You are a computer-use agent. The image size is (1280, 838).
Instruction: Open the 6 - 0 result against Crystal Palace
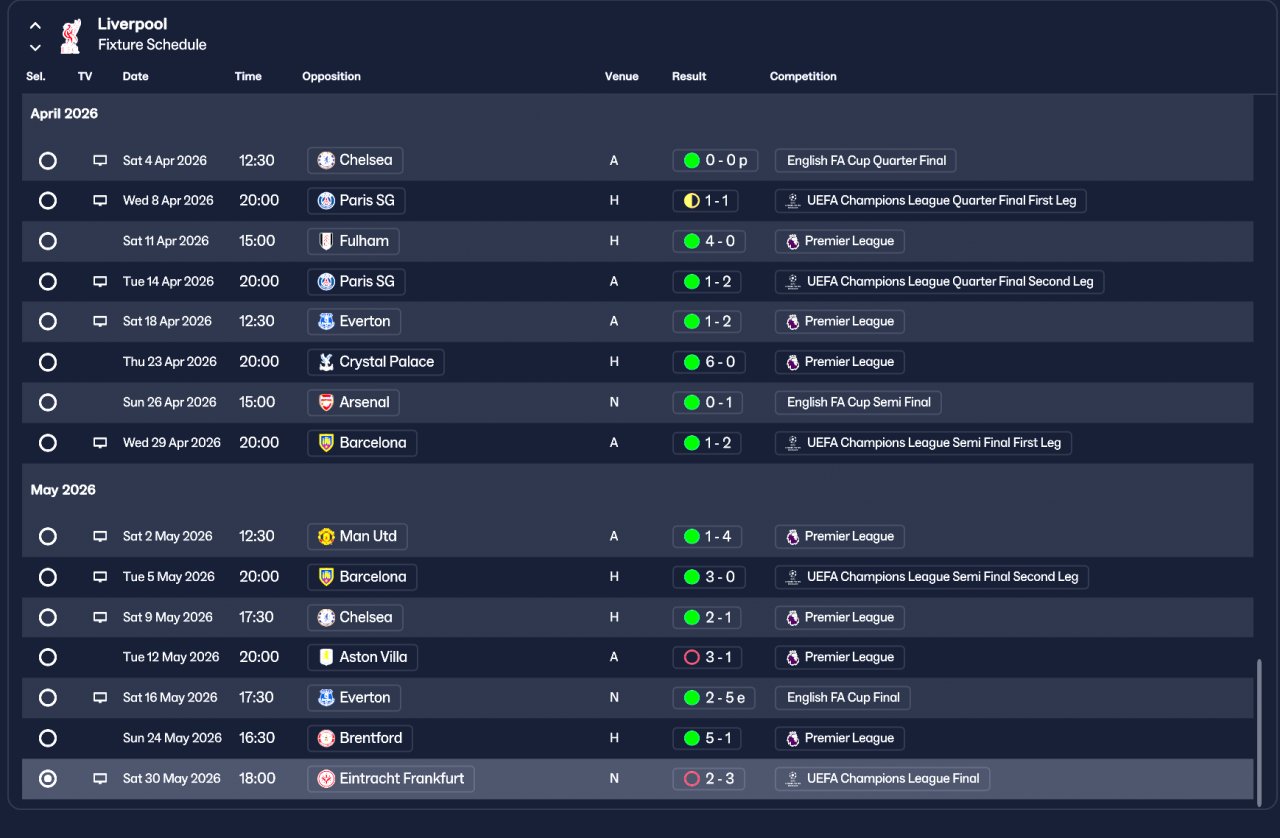tap(709, 362)
